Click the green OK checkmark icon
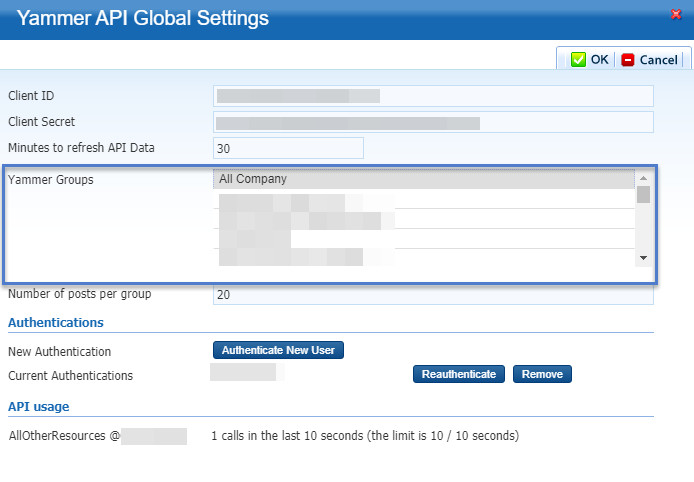The image size is (694, 482). coord(578,59)
